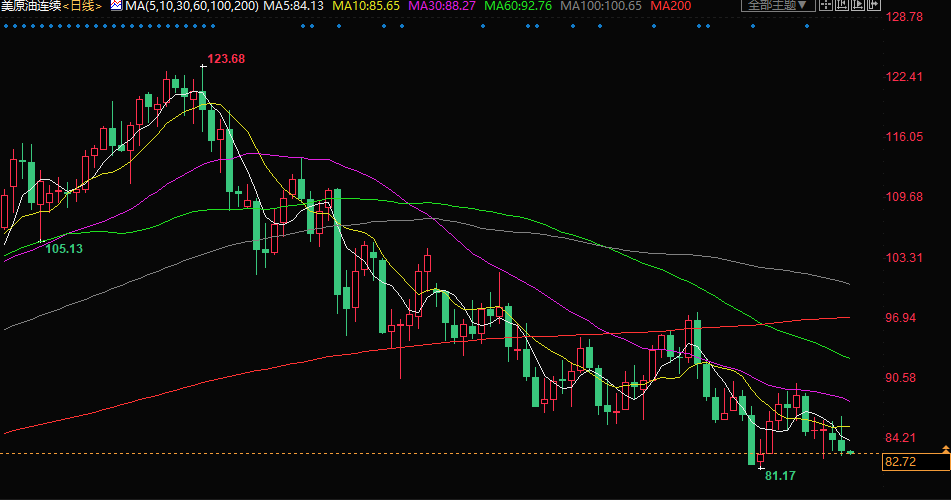The height and width of the screenshot is (500, 951).
Task: Select the yellow MA10:85.65 label
Action: pyautogui.click(x=367, y=6)
